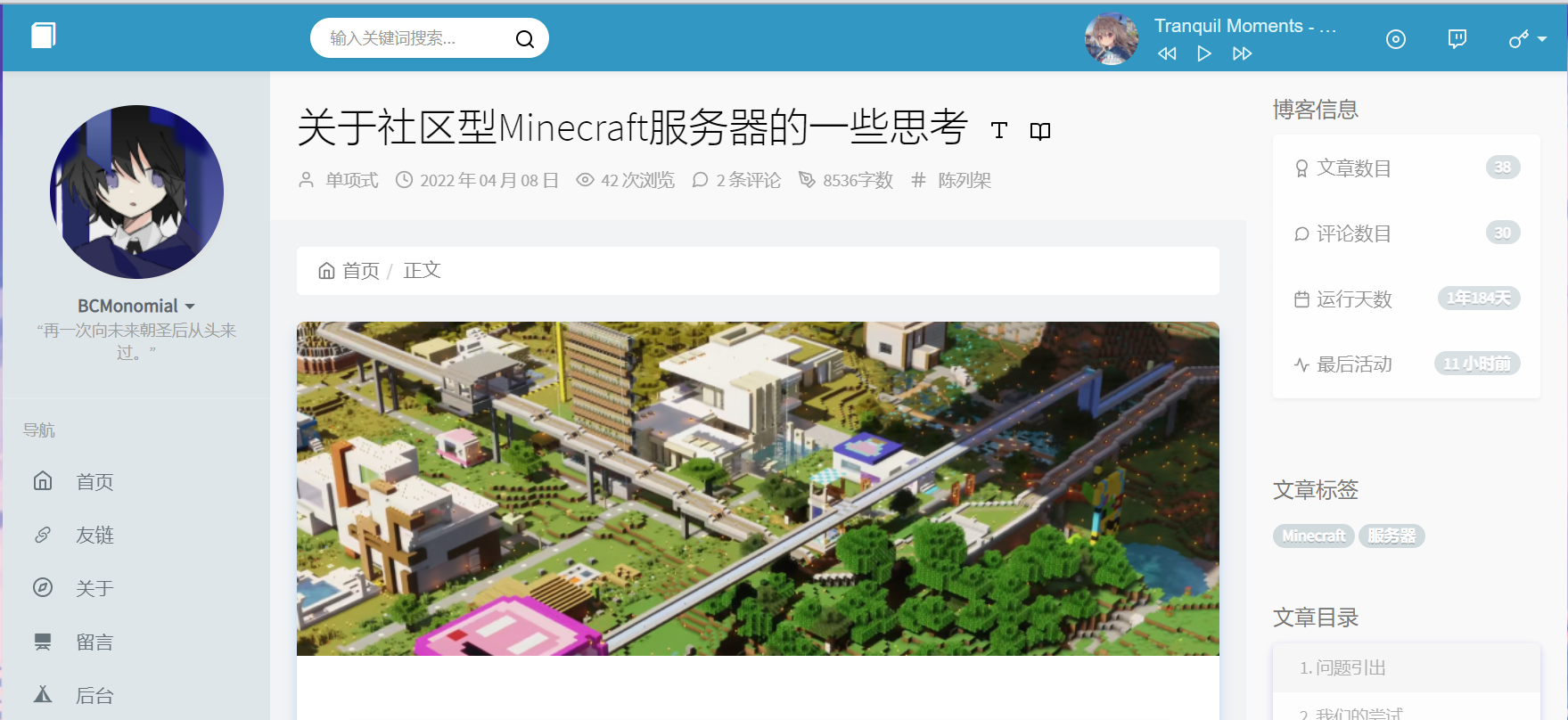Toggle the reading mode book icon
Image resolution: width=1568 pixels, height=720 pixels.
[1040, 132]
